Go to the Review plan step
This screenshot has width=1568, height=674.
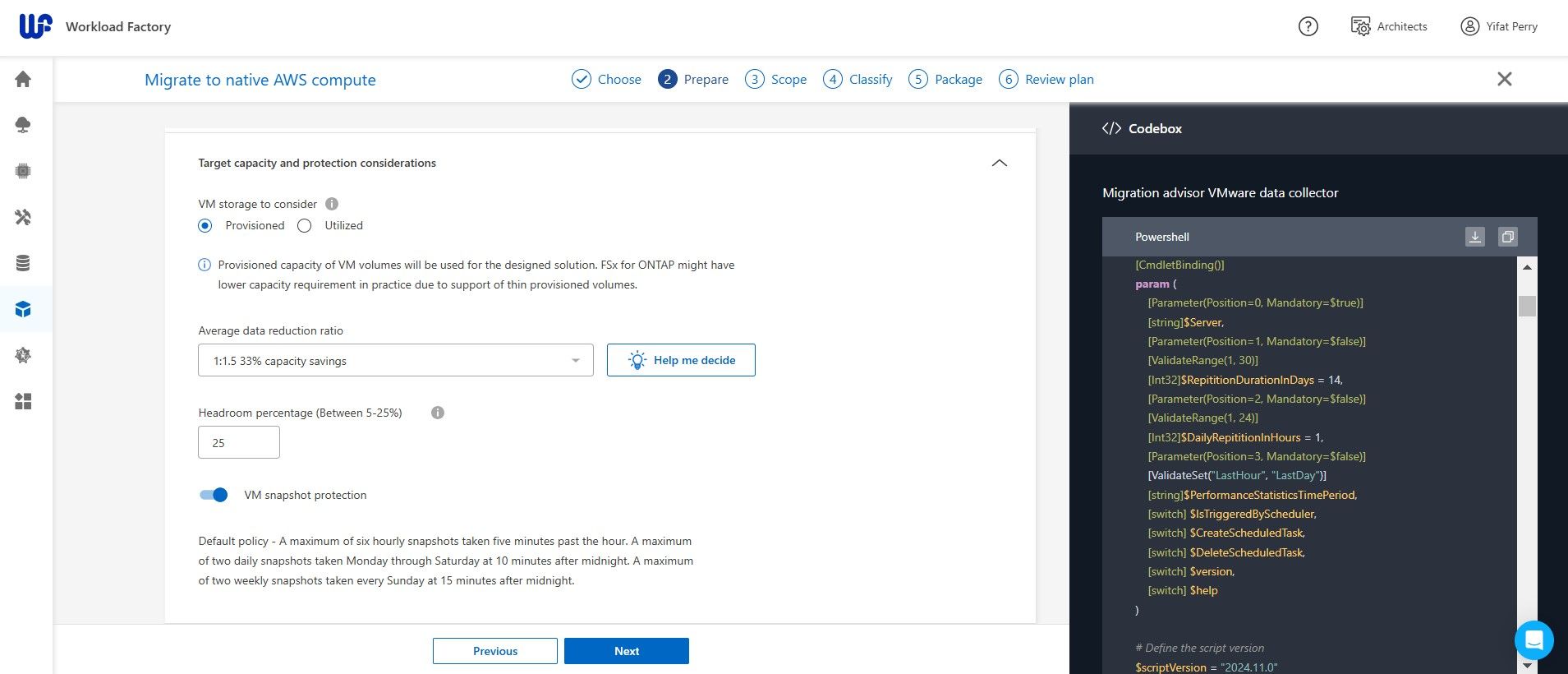coord(1046,79)
